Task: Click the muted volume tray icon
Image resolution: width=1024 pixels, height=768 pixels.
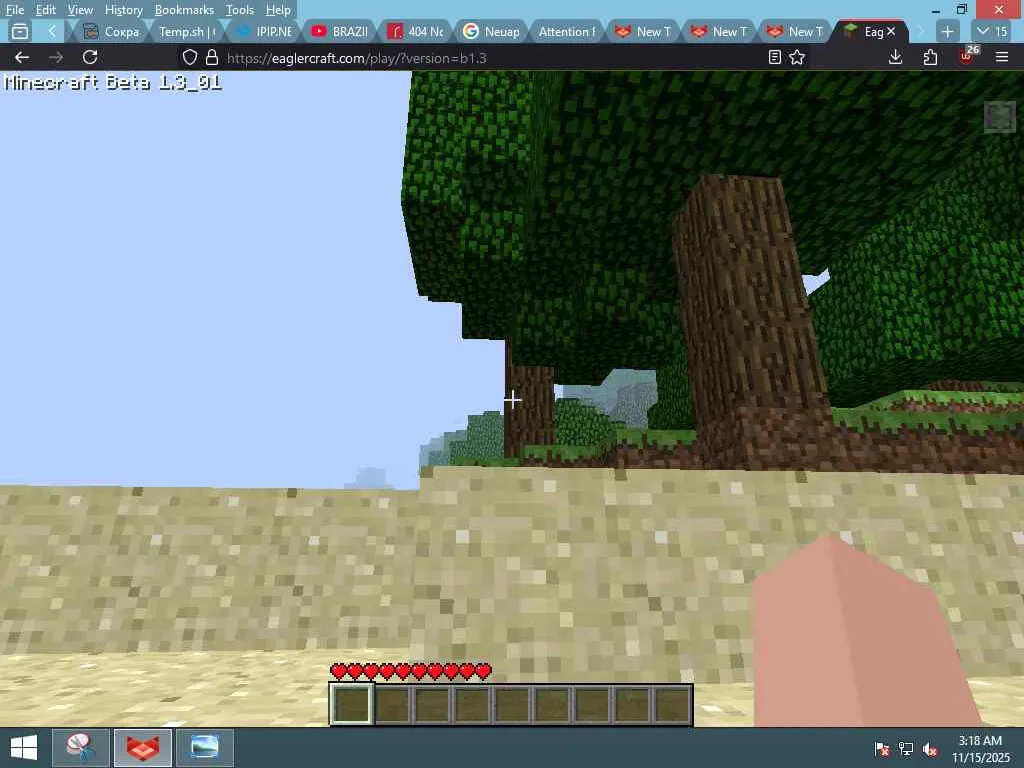Action: pos(930,749)
